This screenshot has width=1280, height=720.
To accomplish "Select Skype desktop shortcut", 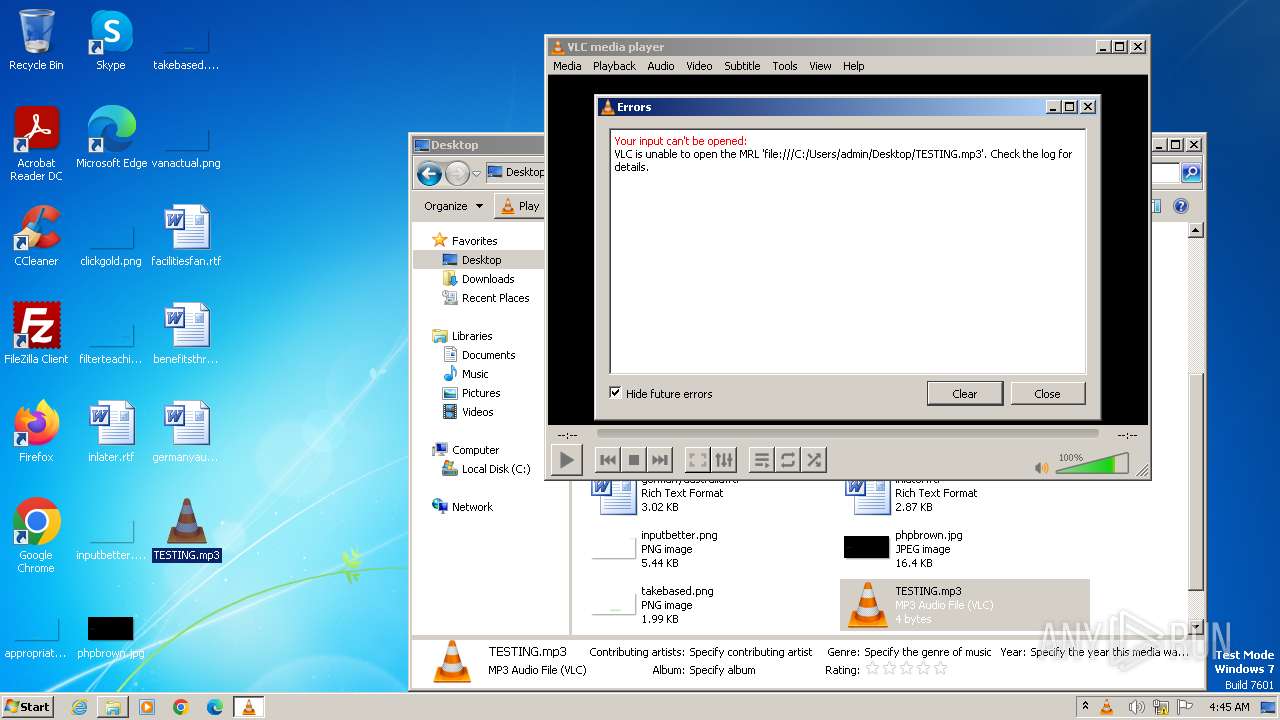I will click(110, 41).
